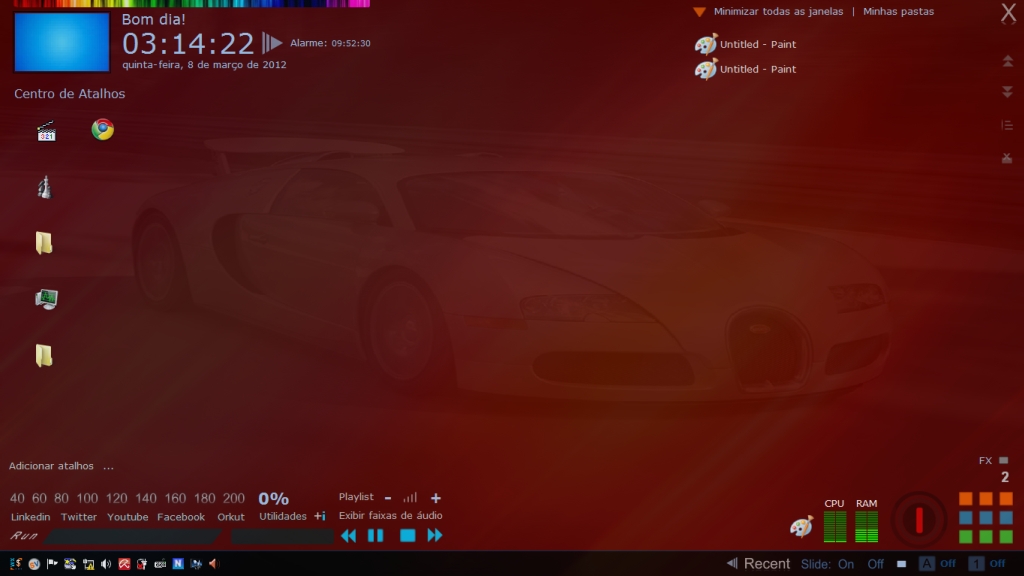Turn Slide On in the bottom bar

click(x=846, y=564)
